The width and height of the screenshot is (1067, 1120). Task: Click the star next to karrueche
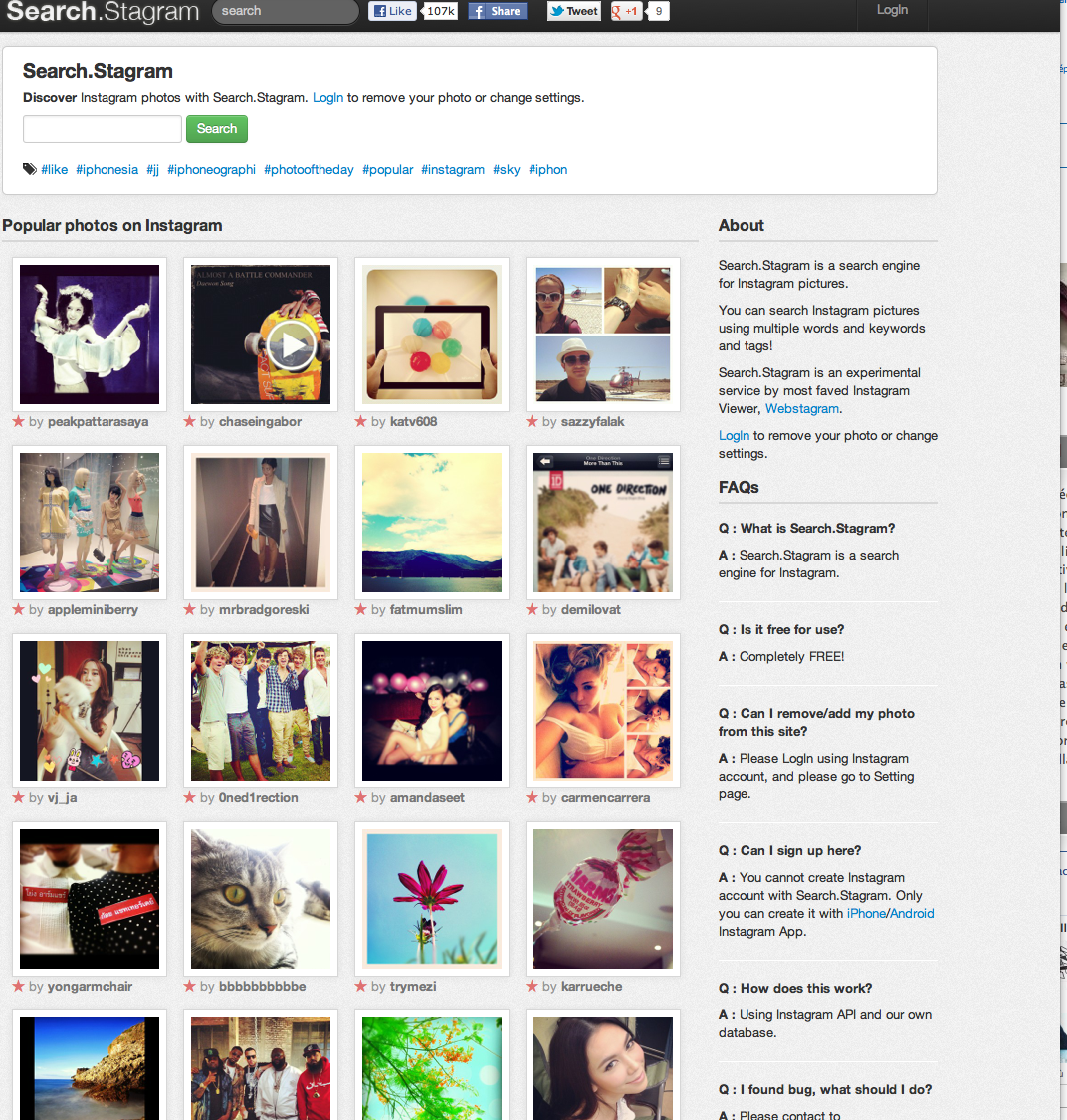pyautogui.click(x=532, y=986)
